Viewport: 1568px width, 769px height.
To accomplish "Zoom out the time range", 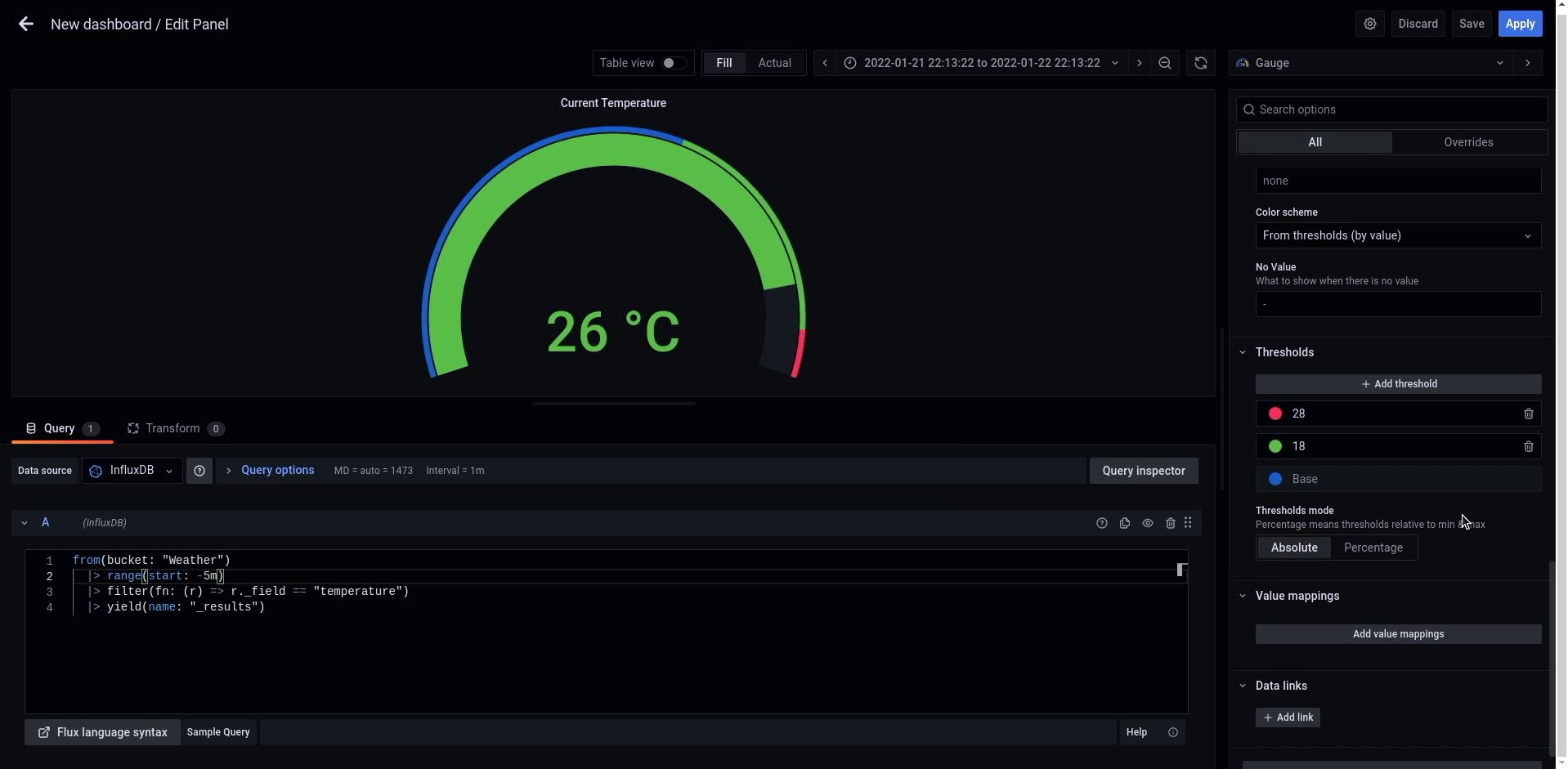I will [1165, 63].
